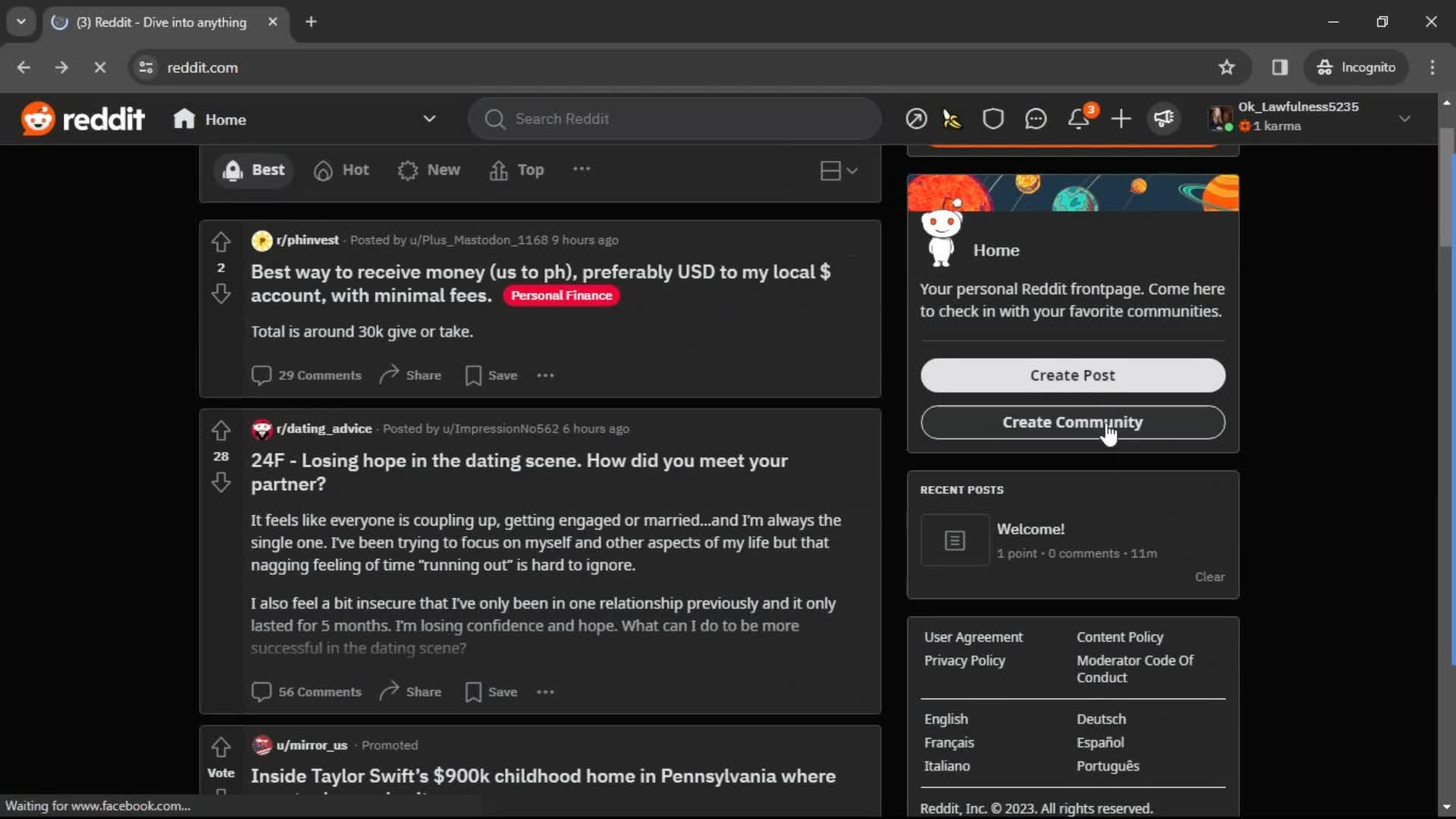This screenshot has width=1456, height=819.
Task: Share the dating_advice post
Action: (410, 692)
